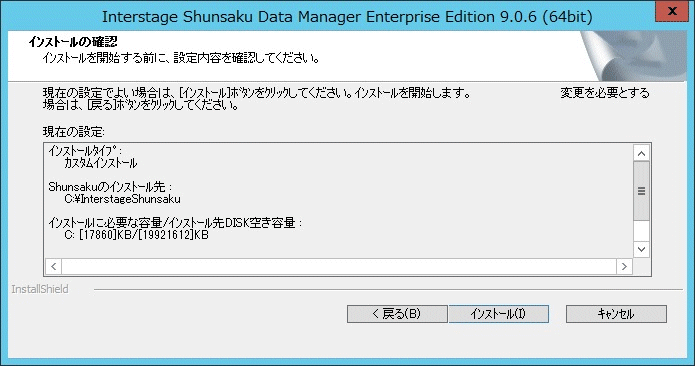Click the horizontal scroll-right arrow
The height and width of the screenshot is (366, 695).
(x=624, y=266)
